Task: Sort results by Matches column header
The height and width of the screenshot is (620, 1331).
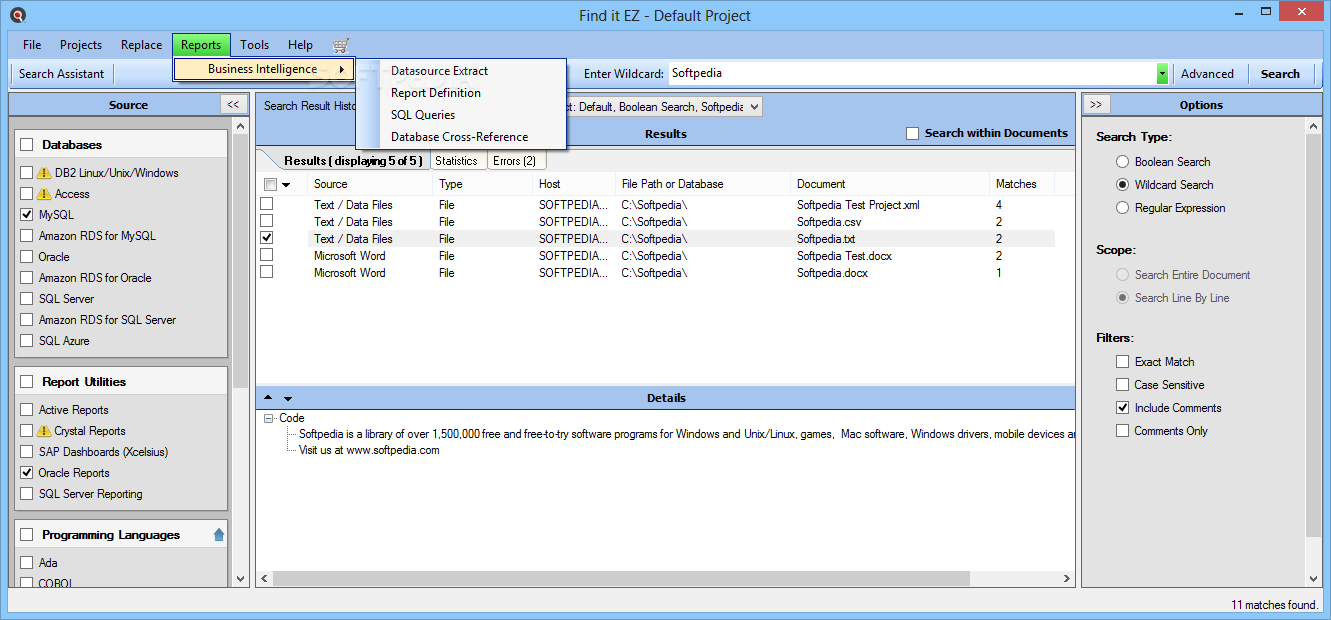Action: (x=1023, y=184)
